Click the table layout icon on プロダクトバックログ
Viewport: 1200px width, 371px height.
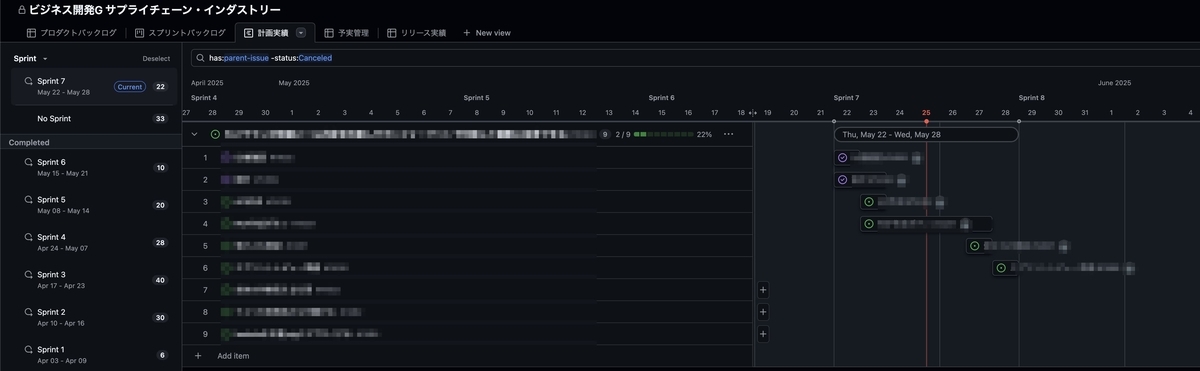[x=31, y=33]
